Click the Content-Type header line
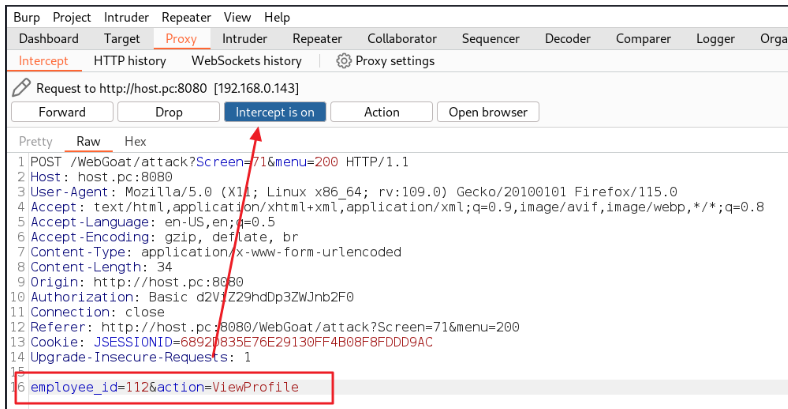Screen dimensions: 788x409 (x=216, y=252)
